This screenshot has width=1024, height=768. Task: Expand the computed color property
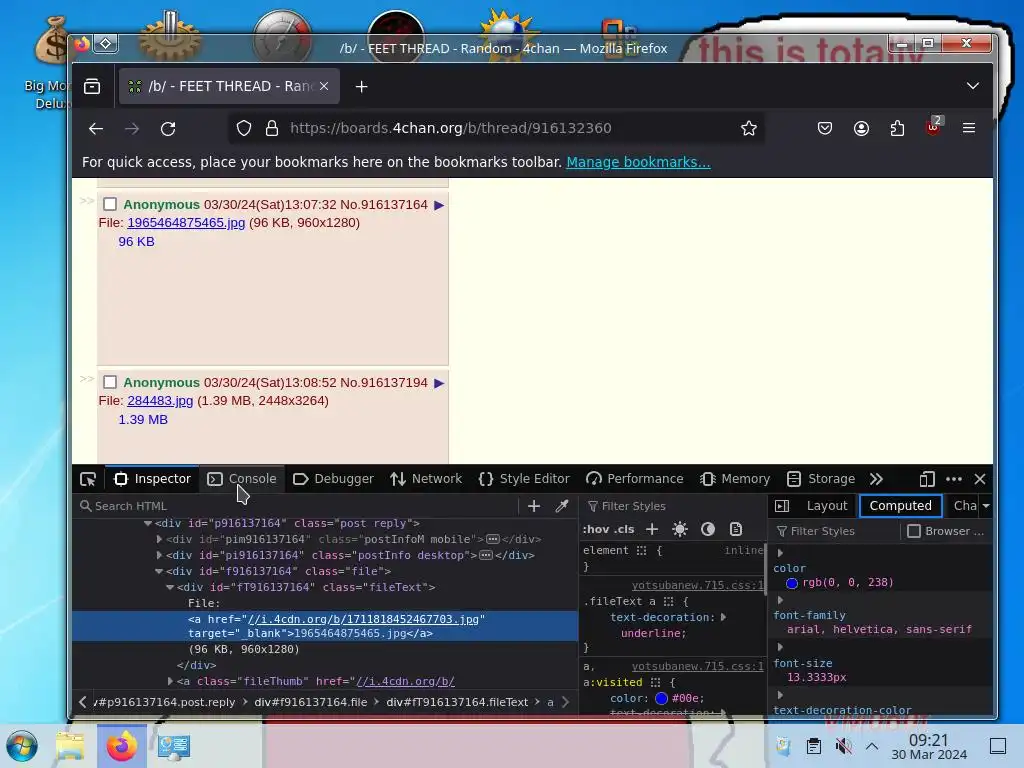coord(780,553)
